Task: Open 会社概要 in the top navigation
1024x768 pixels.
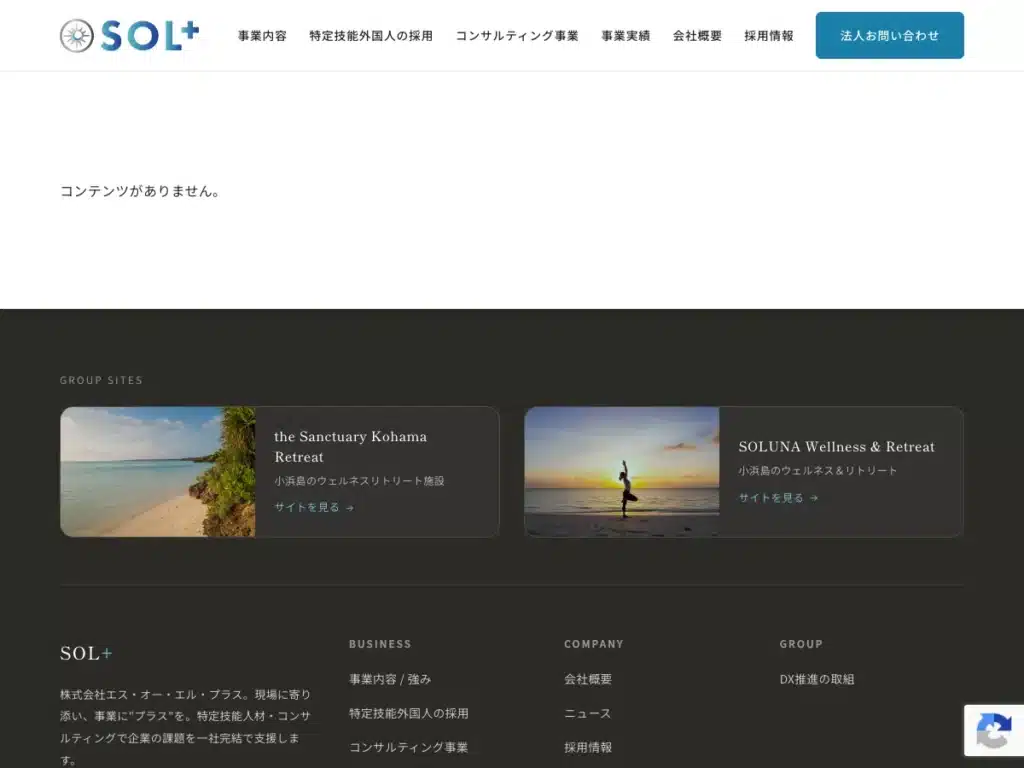Action: 697,36
